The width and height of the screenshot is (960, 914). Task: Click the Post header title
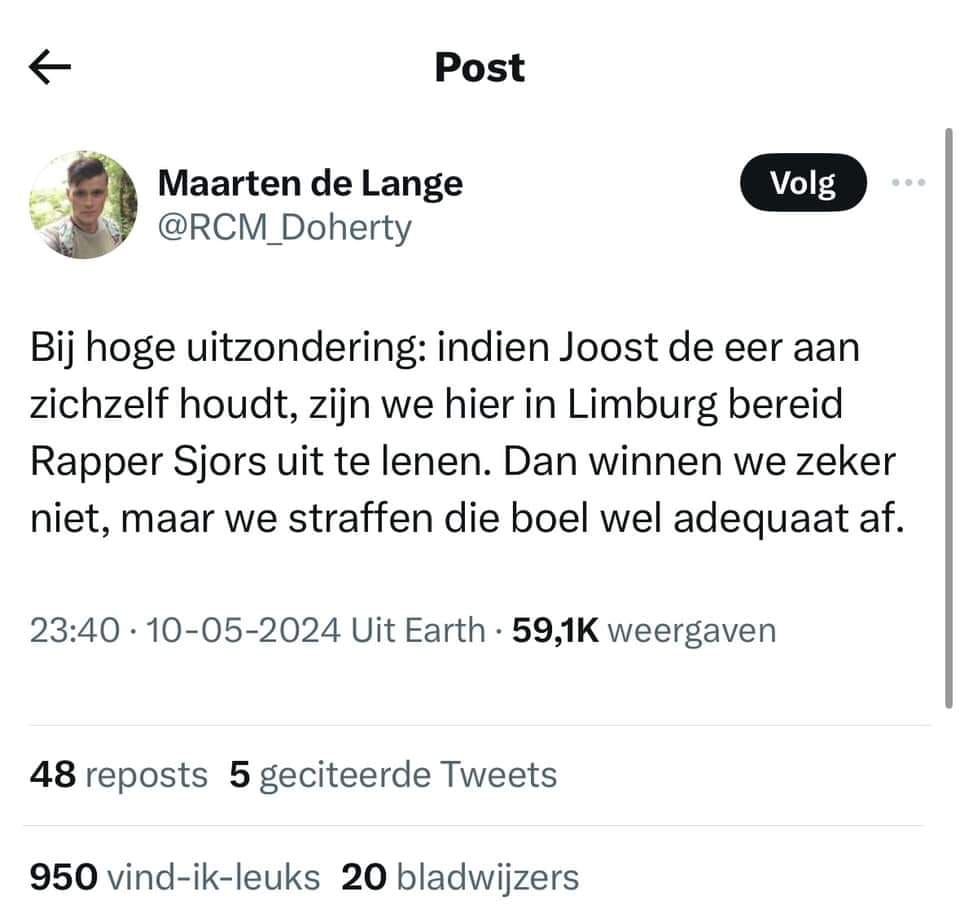(479, 67)
